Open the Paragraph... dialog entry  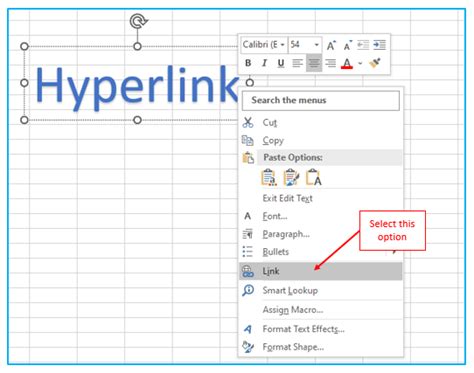321,234
